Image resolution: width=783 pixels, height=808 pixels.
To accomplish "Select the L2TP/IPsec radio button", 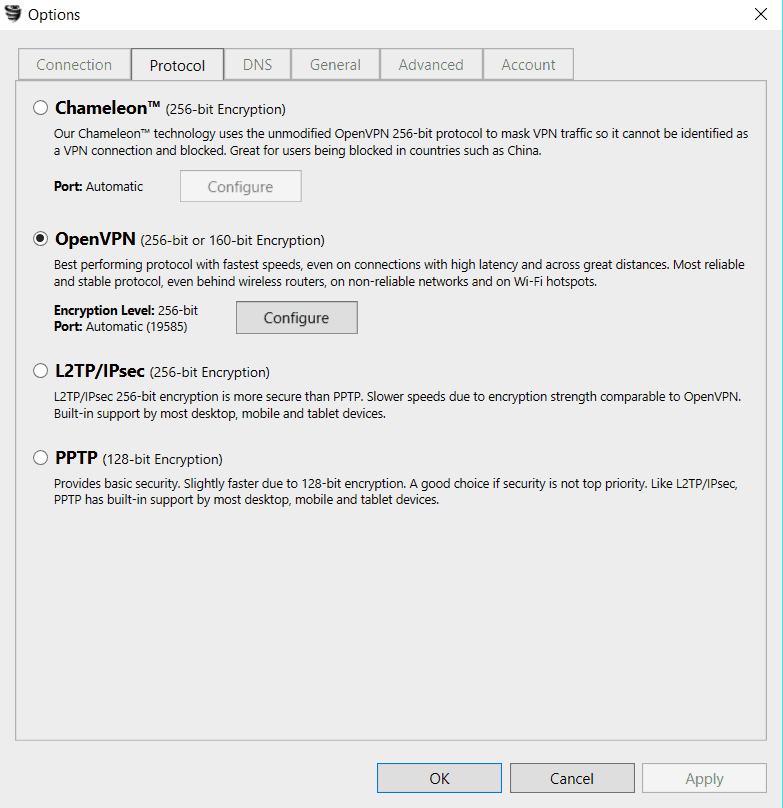I will [40, 371].
